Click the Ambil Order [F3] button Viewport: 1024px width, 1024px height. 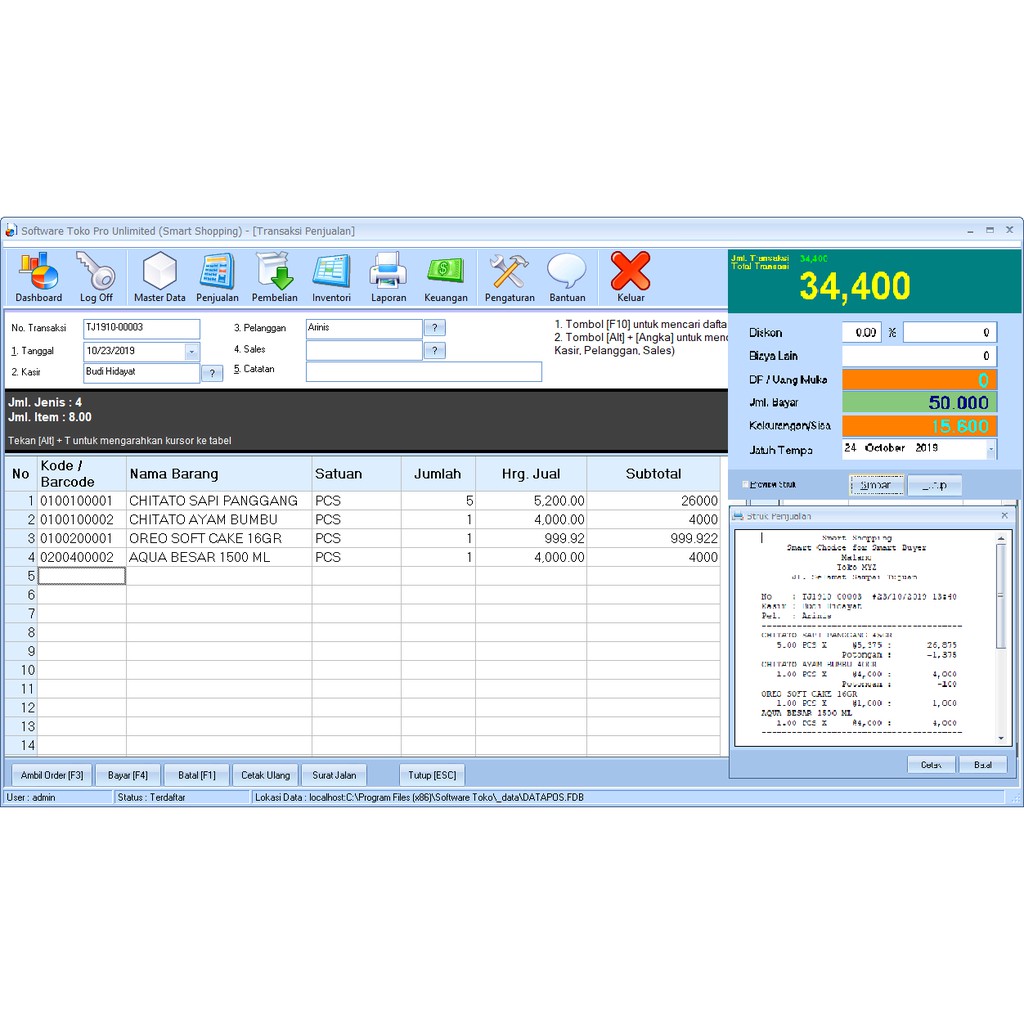pos(52,775)
